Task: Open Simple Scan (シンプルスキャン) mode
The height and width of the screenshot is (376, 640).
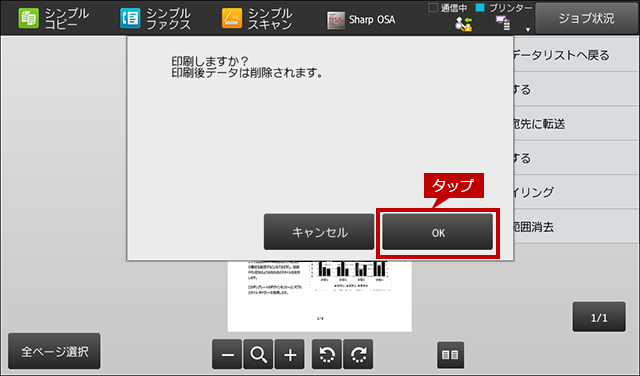Action: tap(257, 19)
